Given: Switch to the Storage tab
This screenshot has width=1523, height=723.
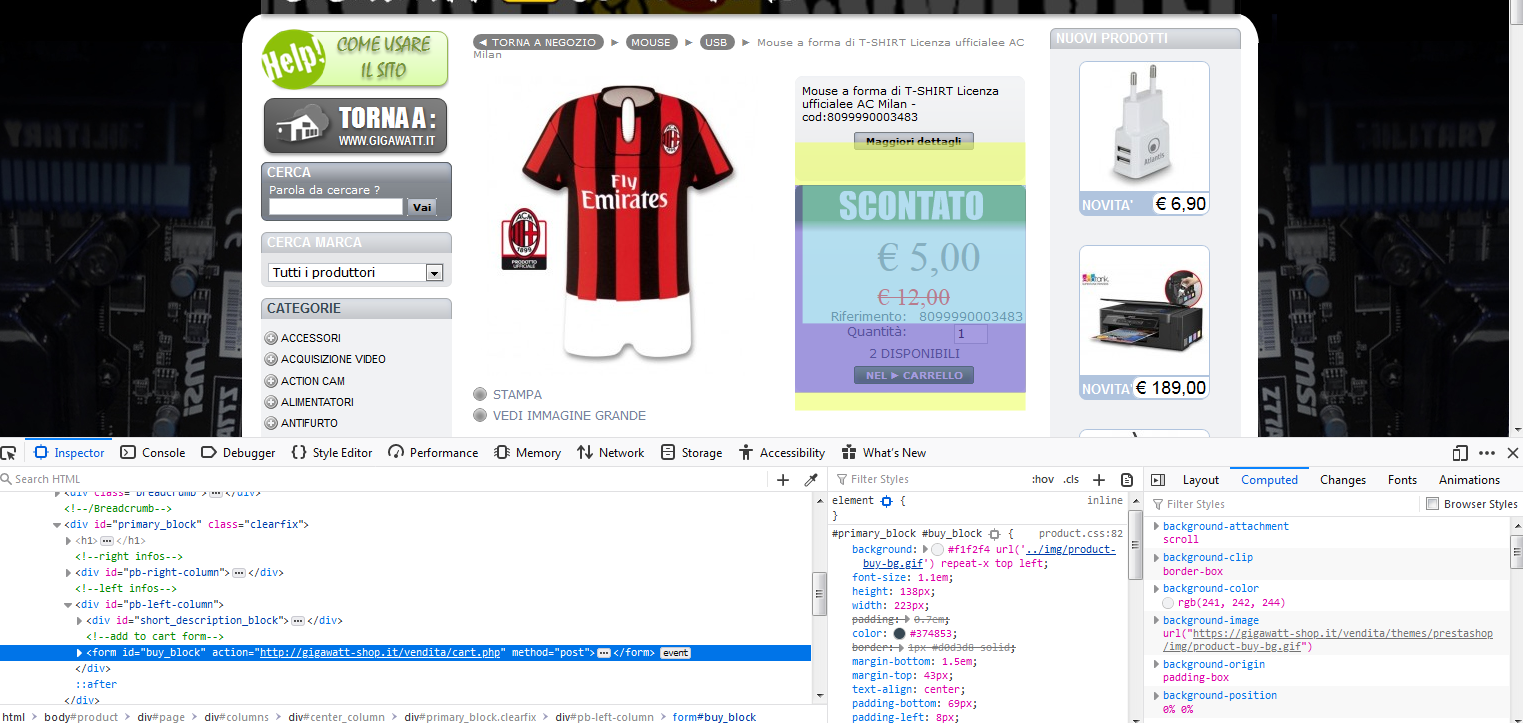Looking at the screenshot, I should pyautogui.click(x=691, y=453).
